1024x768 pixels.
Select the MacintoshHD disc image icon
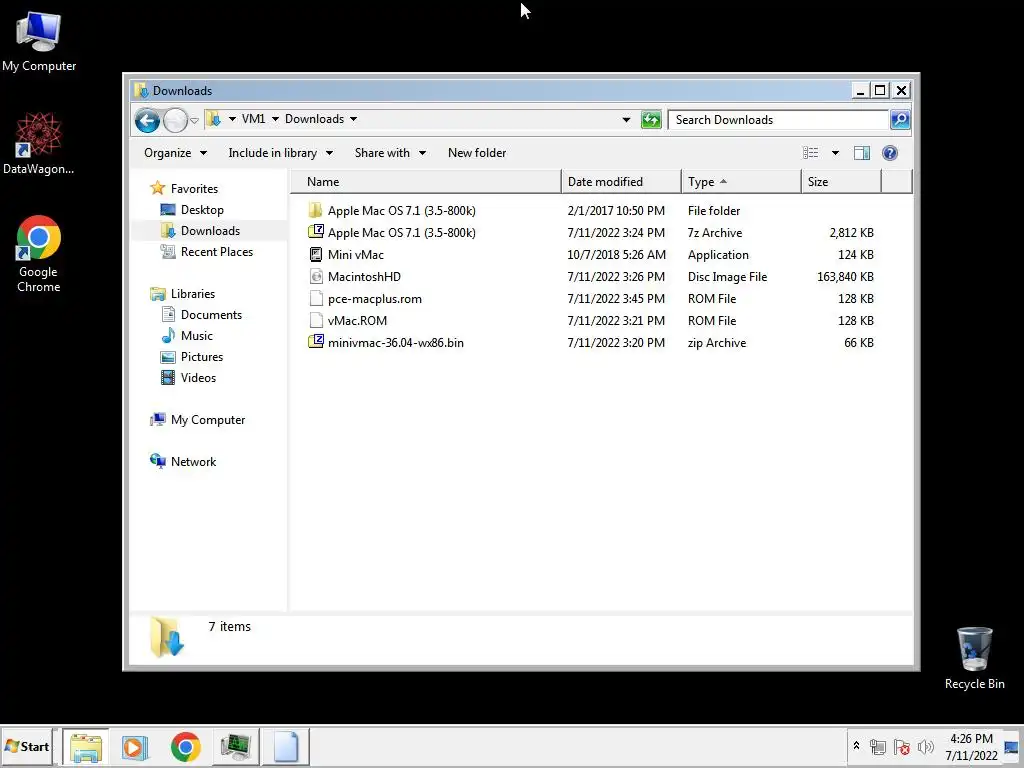click(315, 276)
